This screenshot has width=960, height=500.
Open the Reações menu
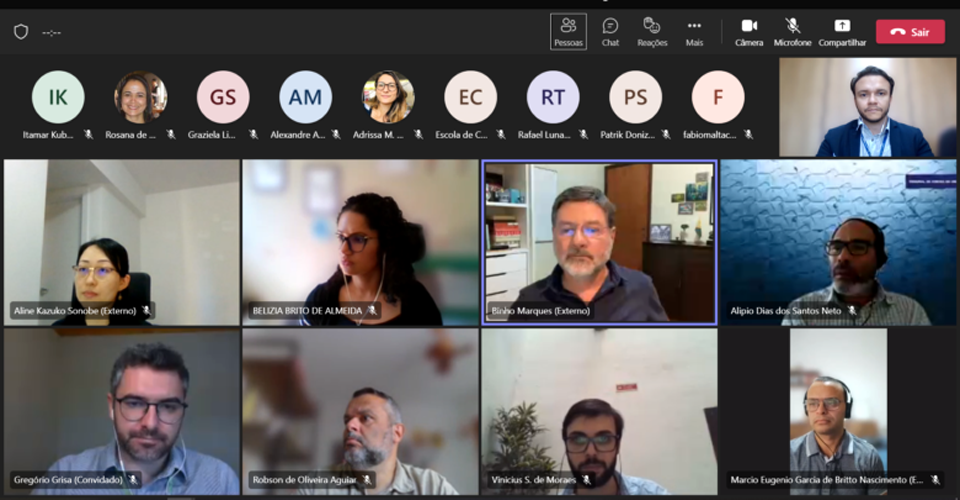[652, 31]
